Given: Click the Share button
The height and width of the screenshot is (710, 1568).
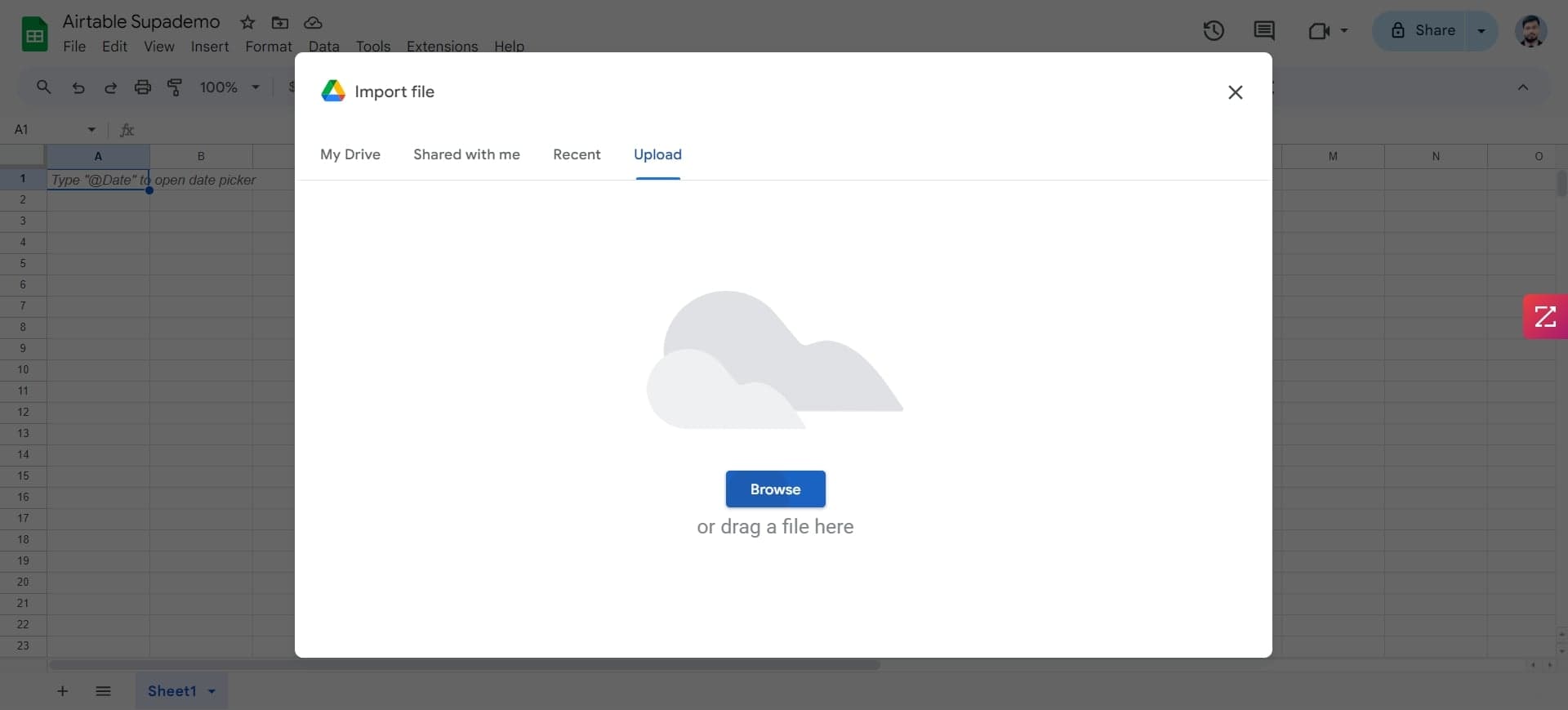Looking at the screenshot, I should [x=1422, y=30].
